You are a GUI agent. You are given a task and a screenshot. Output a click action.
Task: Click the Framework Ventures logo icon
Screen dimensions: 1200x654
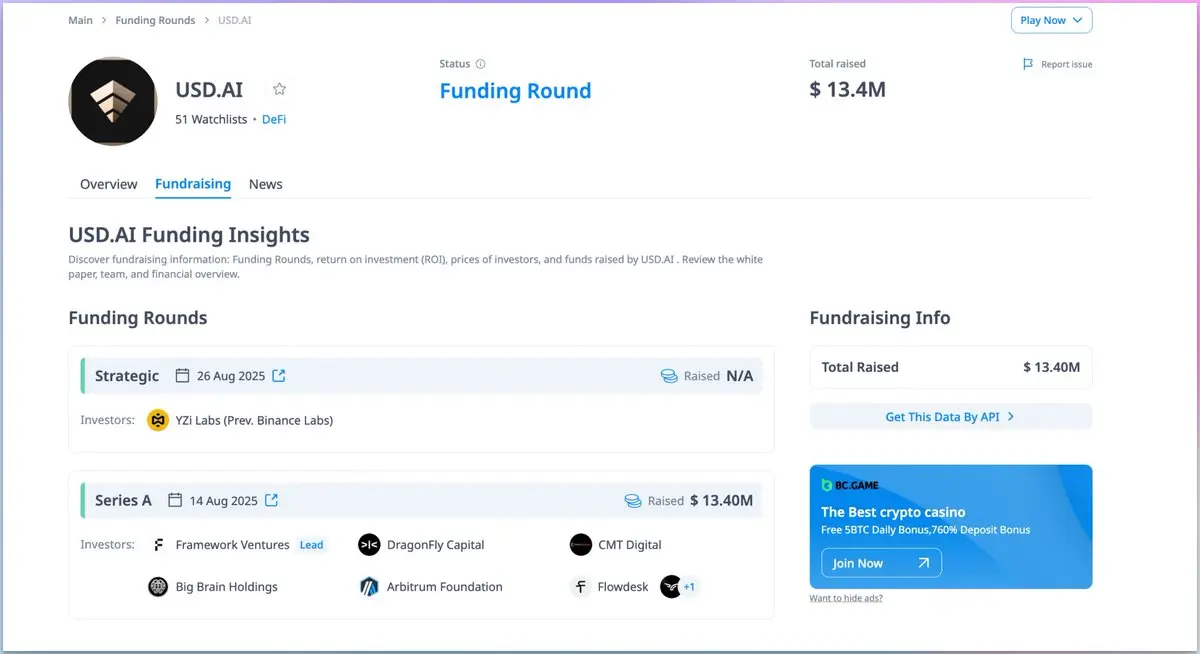(158, 545)
